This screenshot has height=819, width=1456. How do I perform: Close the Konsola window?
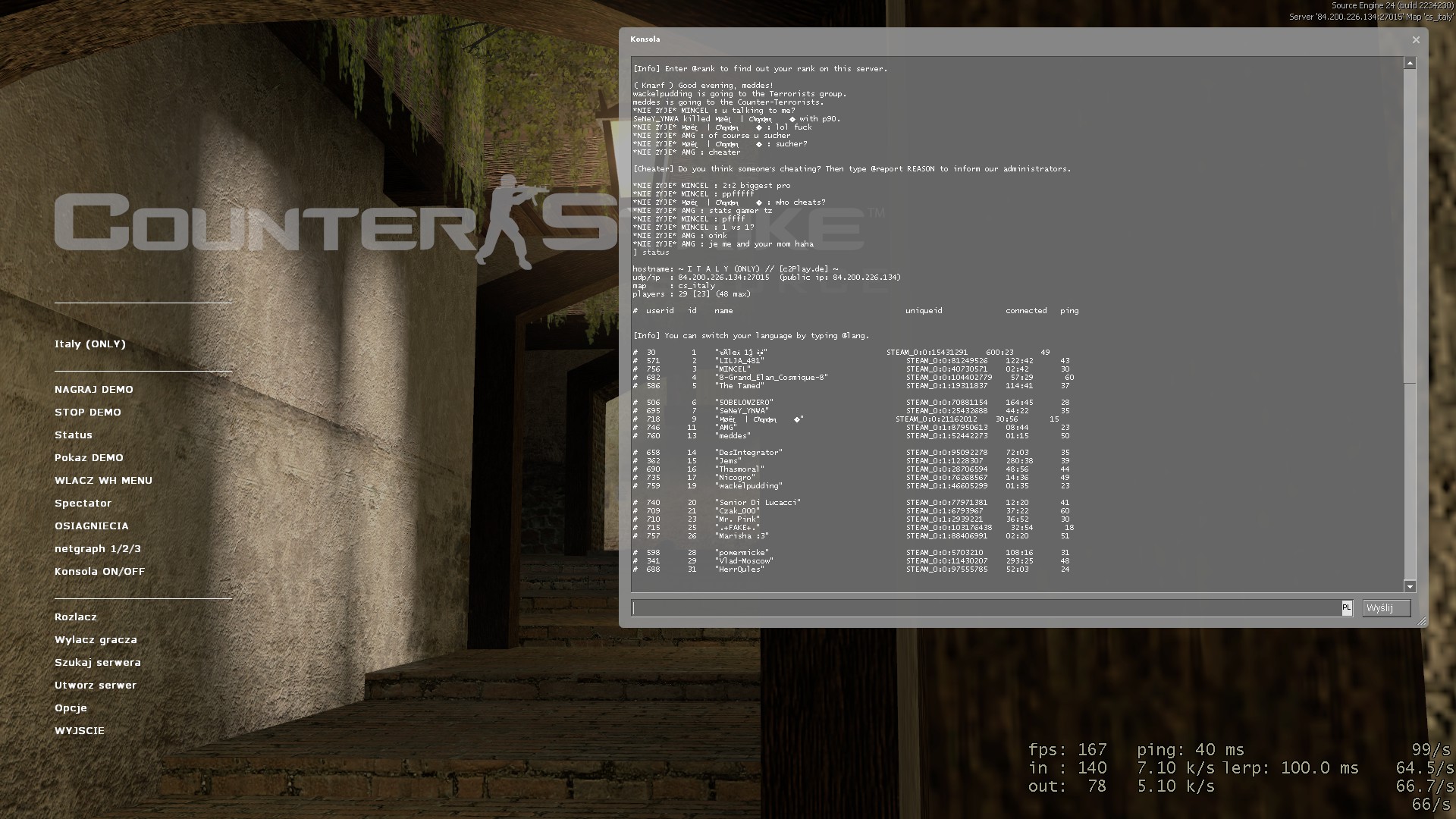(1415, 40)
